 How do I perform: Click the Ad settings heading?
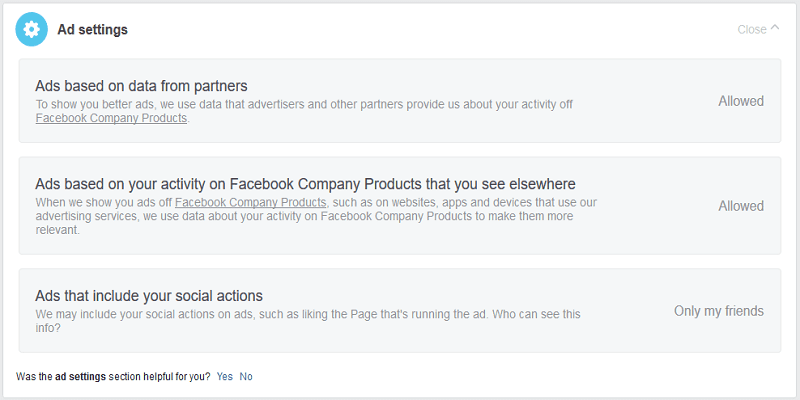(92, 30)
